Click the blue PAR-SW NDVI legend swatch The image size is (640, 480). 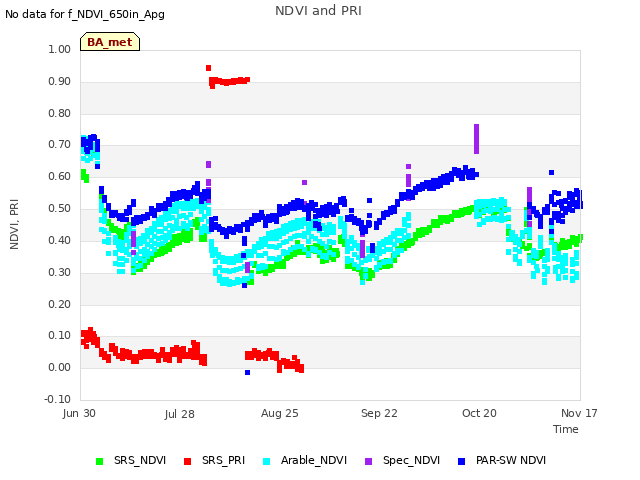click(462, 461)
